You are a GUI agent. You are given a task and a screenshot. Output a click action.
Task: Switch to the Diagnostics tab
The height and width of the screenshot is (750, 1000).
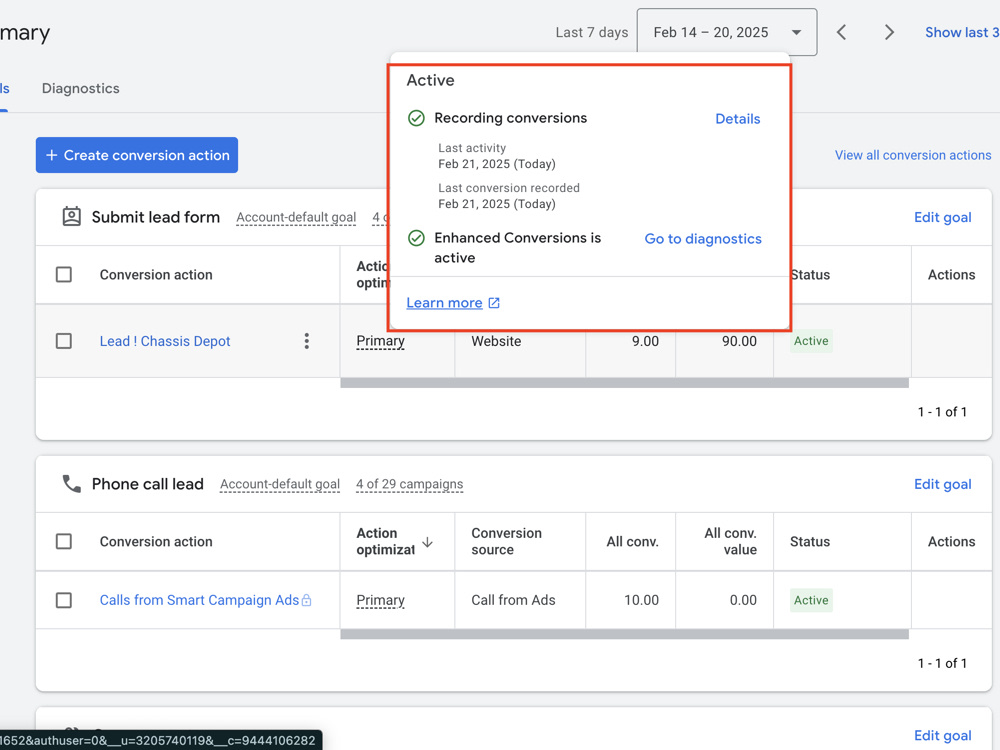click(80, 88)
